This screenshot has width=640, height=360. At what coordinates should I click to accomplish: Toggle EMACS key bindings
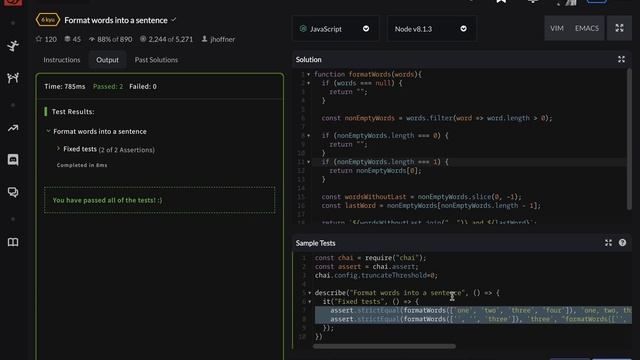pyautogui.click(x=587, y=28)
